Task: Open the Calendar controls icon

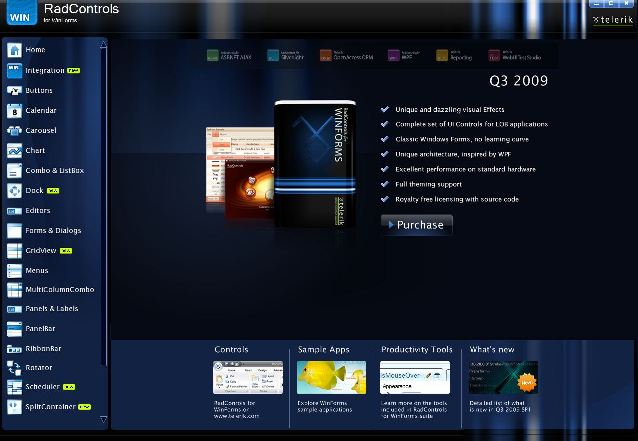Action: tap(14, 110)
